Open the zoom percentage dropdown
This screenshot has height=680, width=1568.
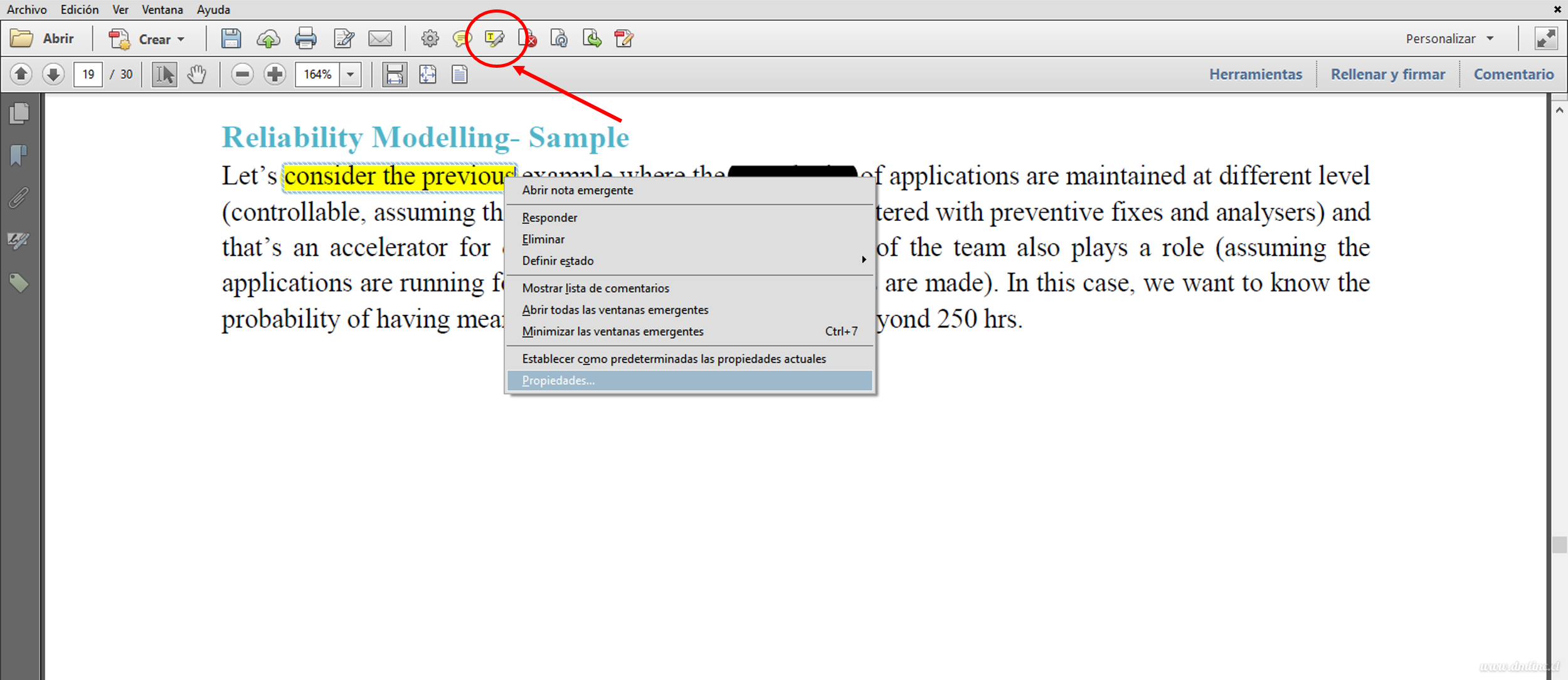click(349, 73)
